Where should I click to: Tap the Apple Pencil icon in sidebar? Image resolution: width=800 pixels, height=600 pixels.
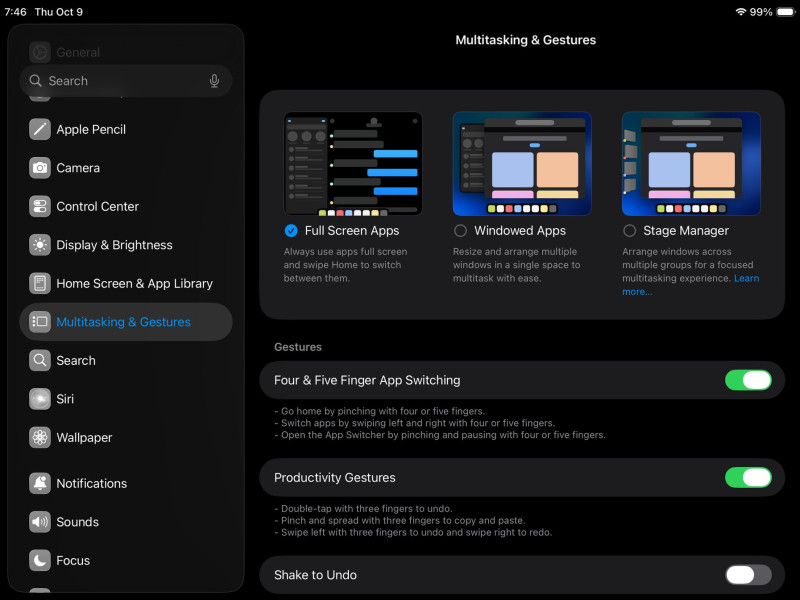pos(40,129)
